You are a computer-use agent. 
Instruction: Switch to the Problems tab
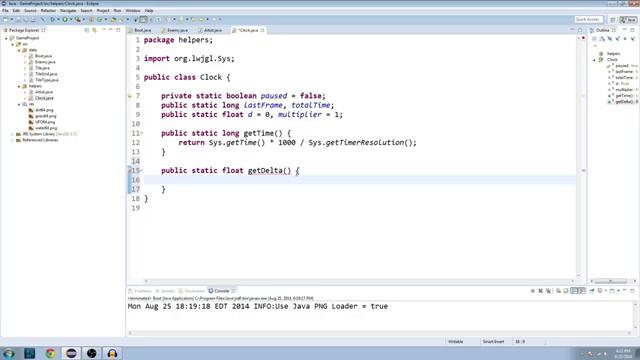pyautogui.click(x=140, y=291)
